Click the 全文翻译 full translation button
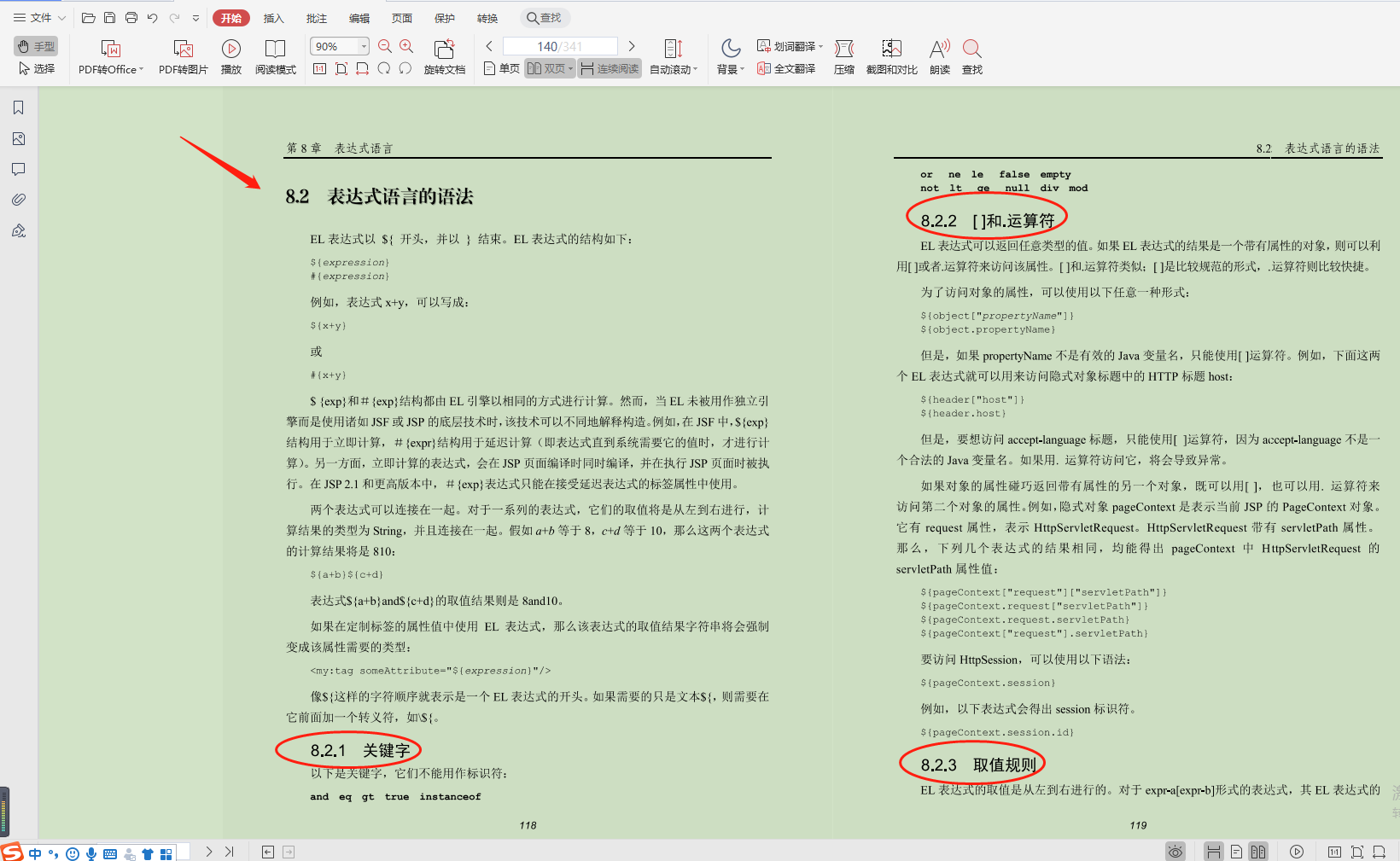Image resolution: width=1400 pixels, height=861 pixels. pyautogui.click(x=786, y=68)
